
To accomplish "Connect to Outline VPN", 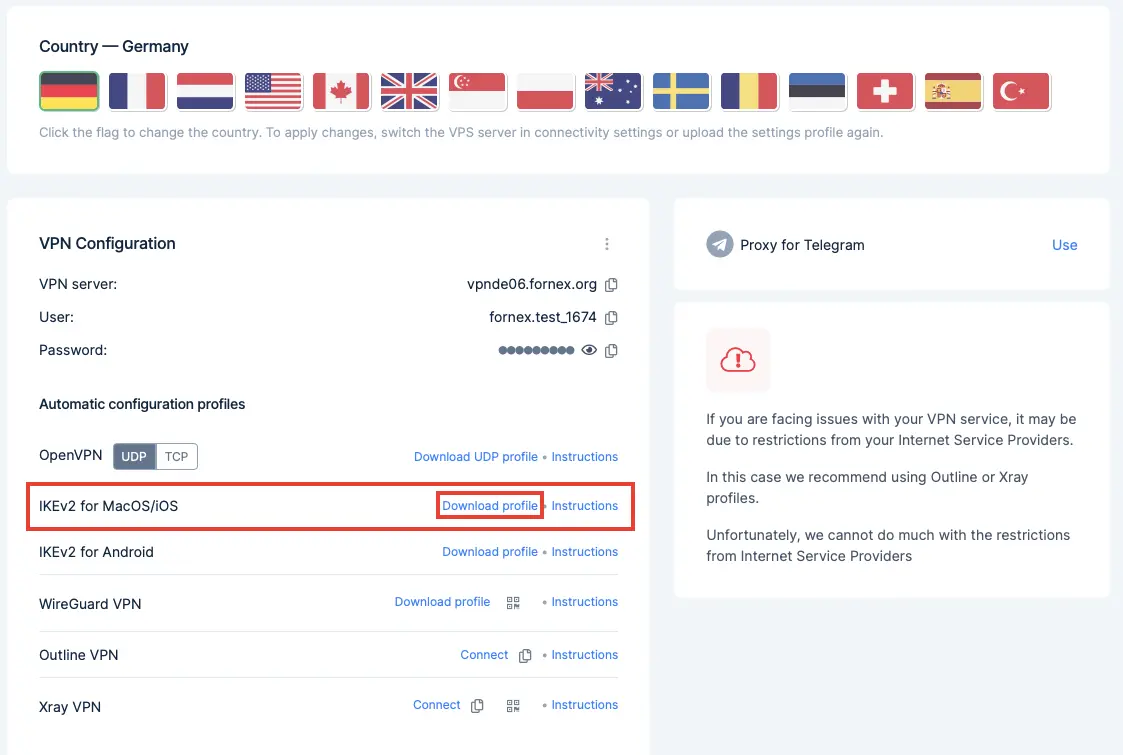I will point(484,655).
